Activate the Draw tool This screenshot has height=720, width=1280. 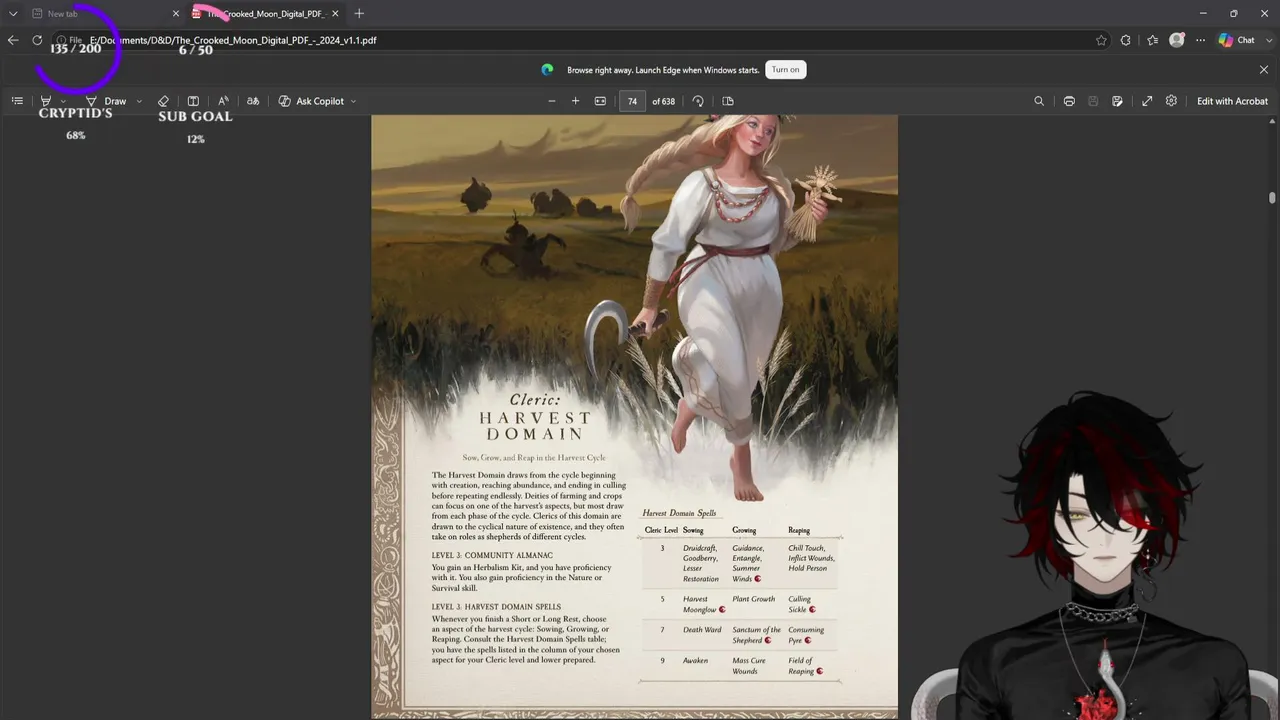(106, 101)
